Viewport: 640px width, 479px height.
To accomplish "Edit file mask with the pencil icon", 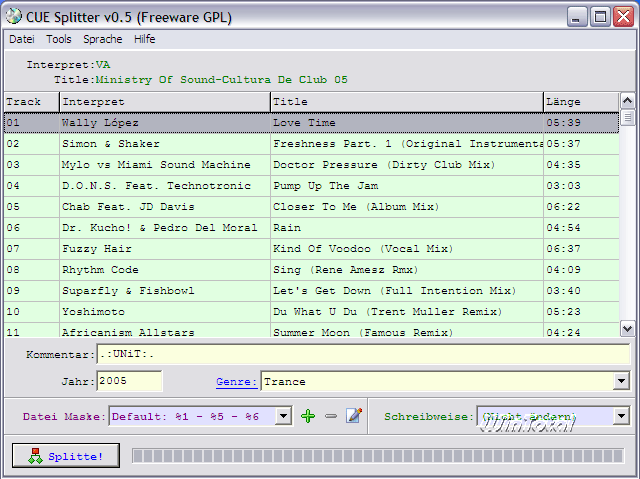I will coord(354,415).
